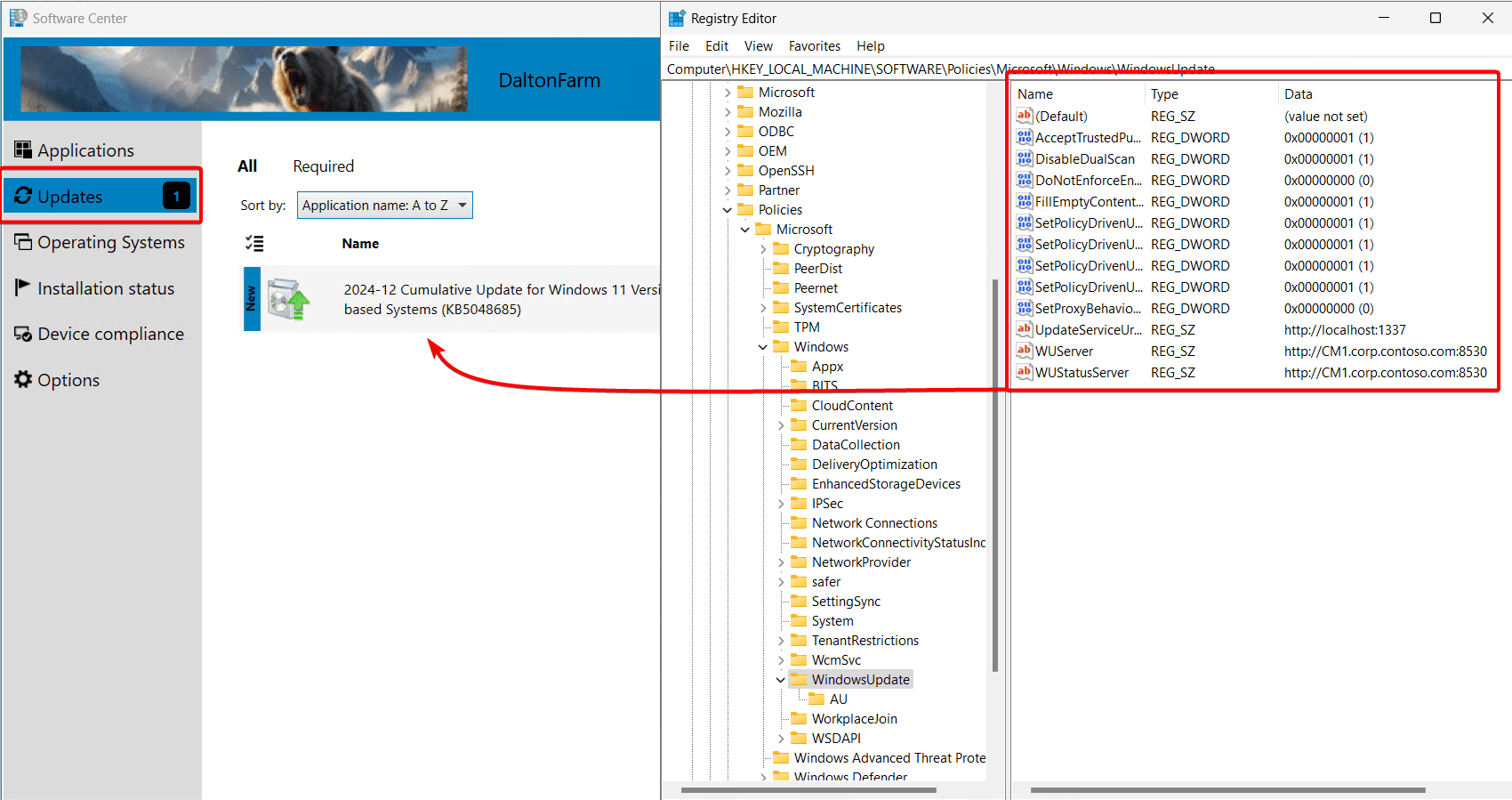
Task: Expand the Cryptography key
Action: (x=763, y=249)
